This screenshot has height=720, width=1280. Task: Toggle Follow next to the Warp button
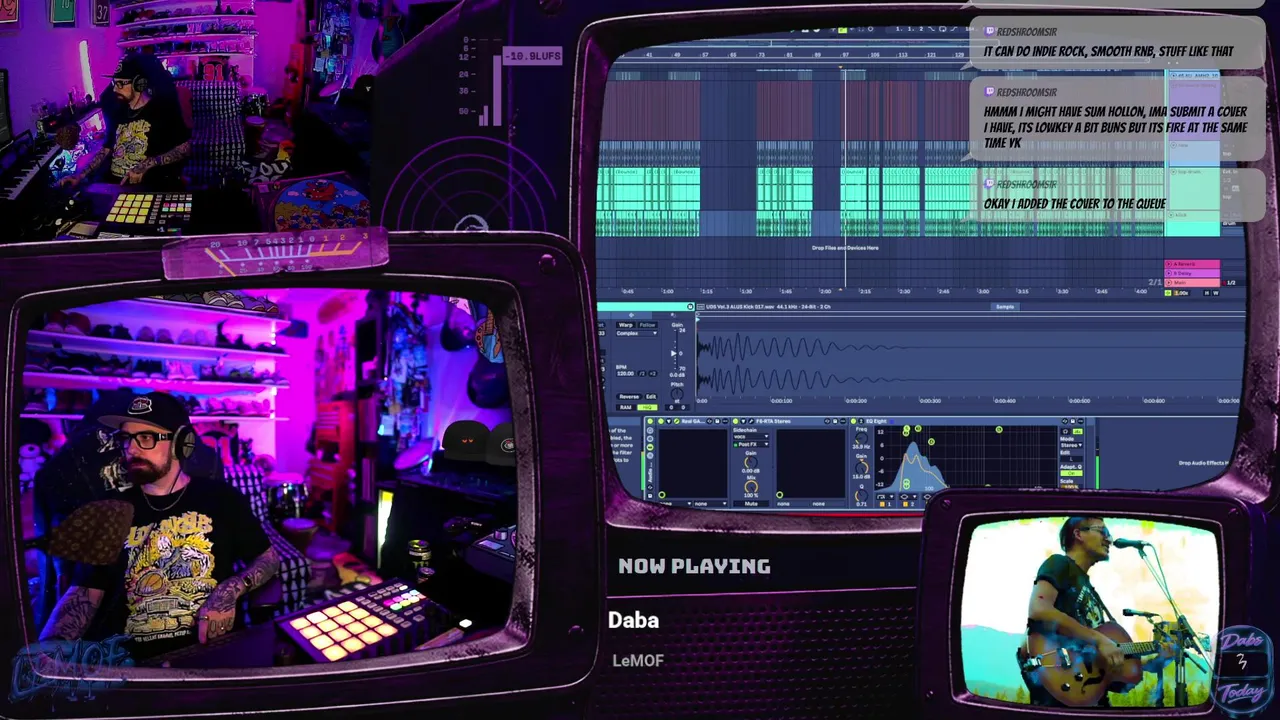[648, 325]
